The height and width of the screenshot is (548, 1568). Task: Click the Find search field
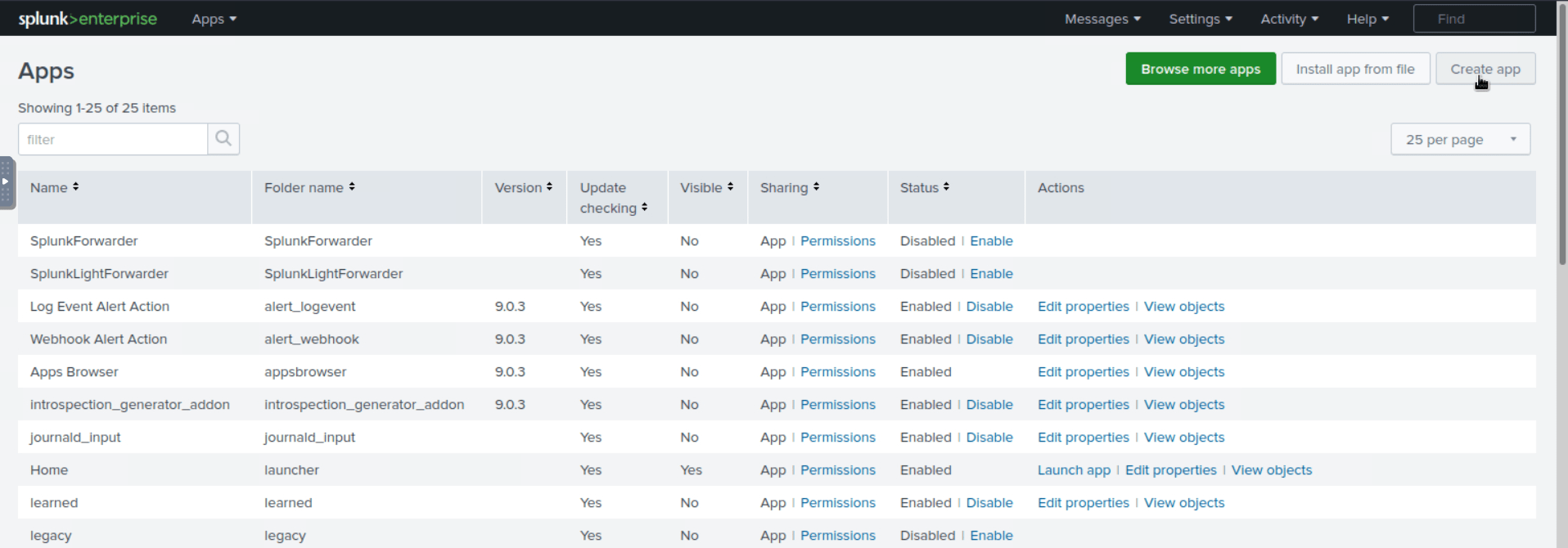tap(1475, 19)
